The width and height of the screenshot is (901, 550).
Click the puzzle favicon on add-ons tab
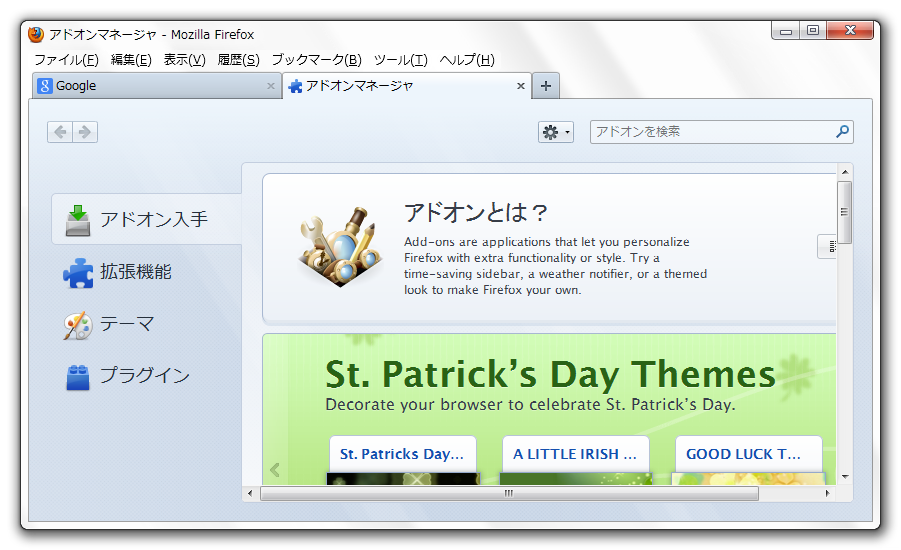click(x=295, y=86)
